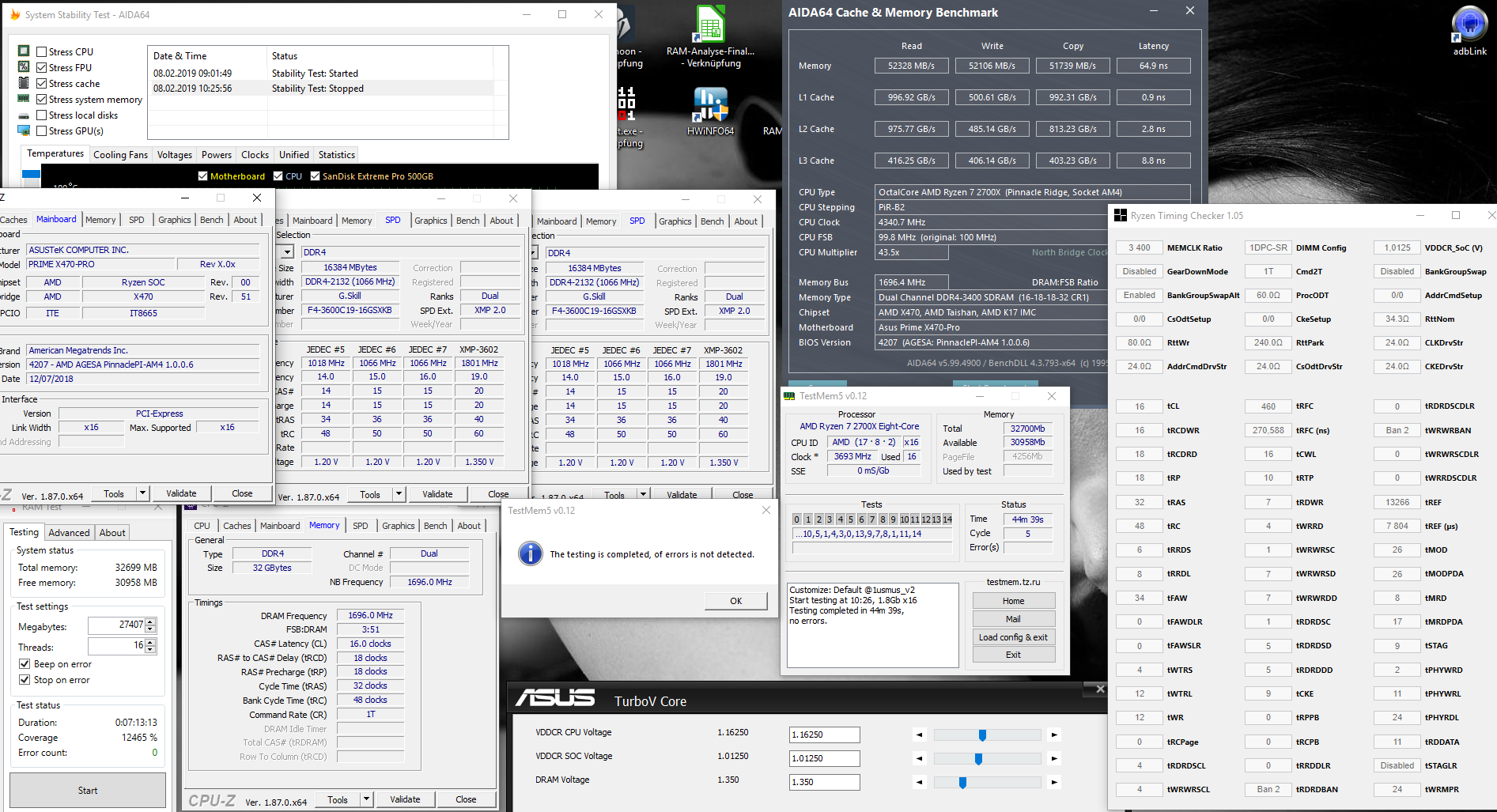Increase VDDCR SOC Voltage with right arrow
The height and width of the screenshot is (812, 1497).
pyautogui.click(x=1054, y=758)
